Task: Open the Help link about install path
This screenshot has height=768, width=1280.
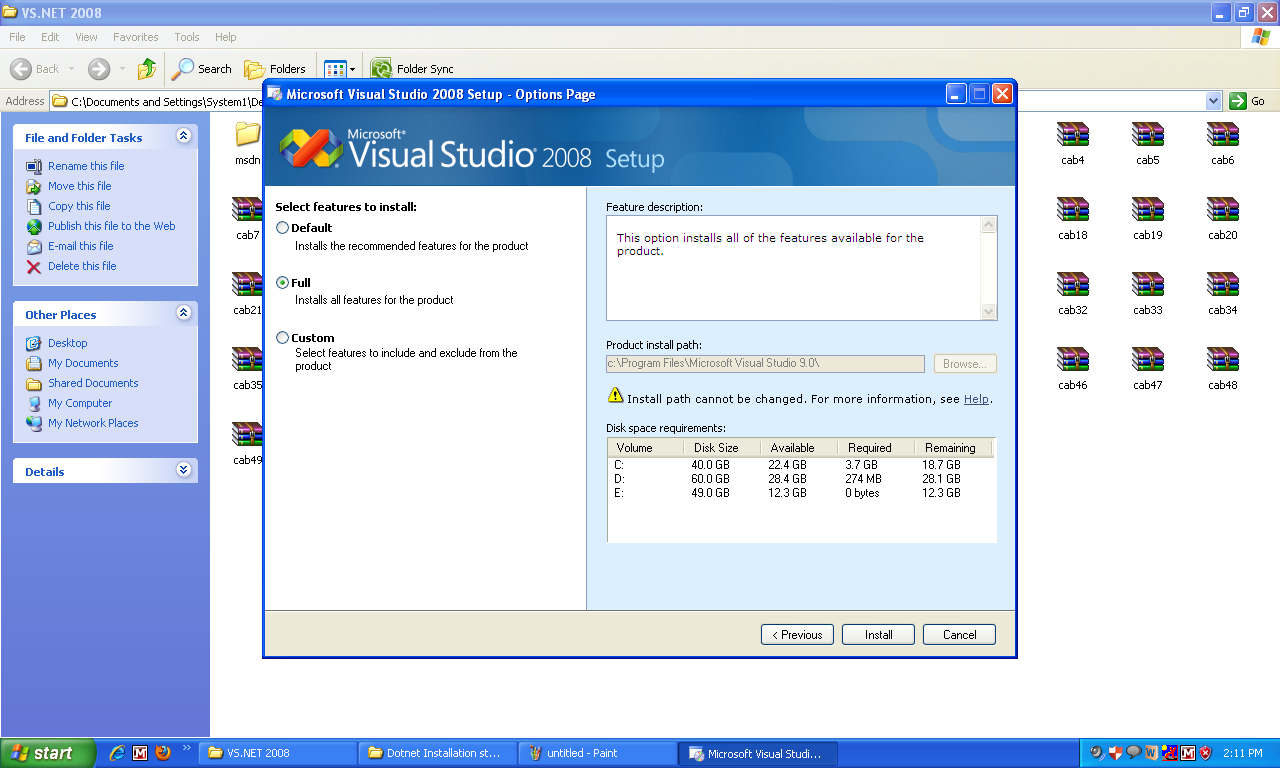Action: (976, 399)
